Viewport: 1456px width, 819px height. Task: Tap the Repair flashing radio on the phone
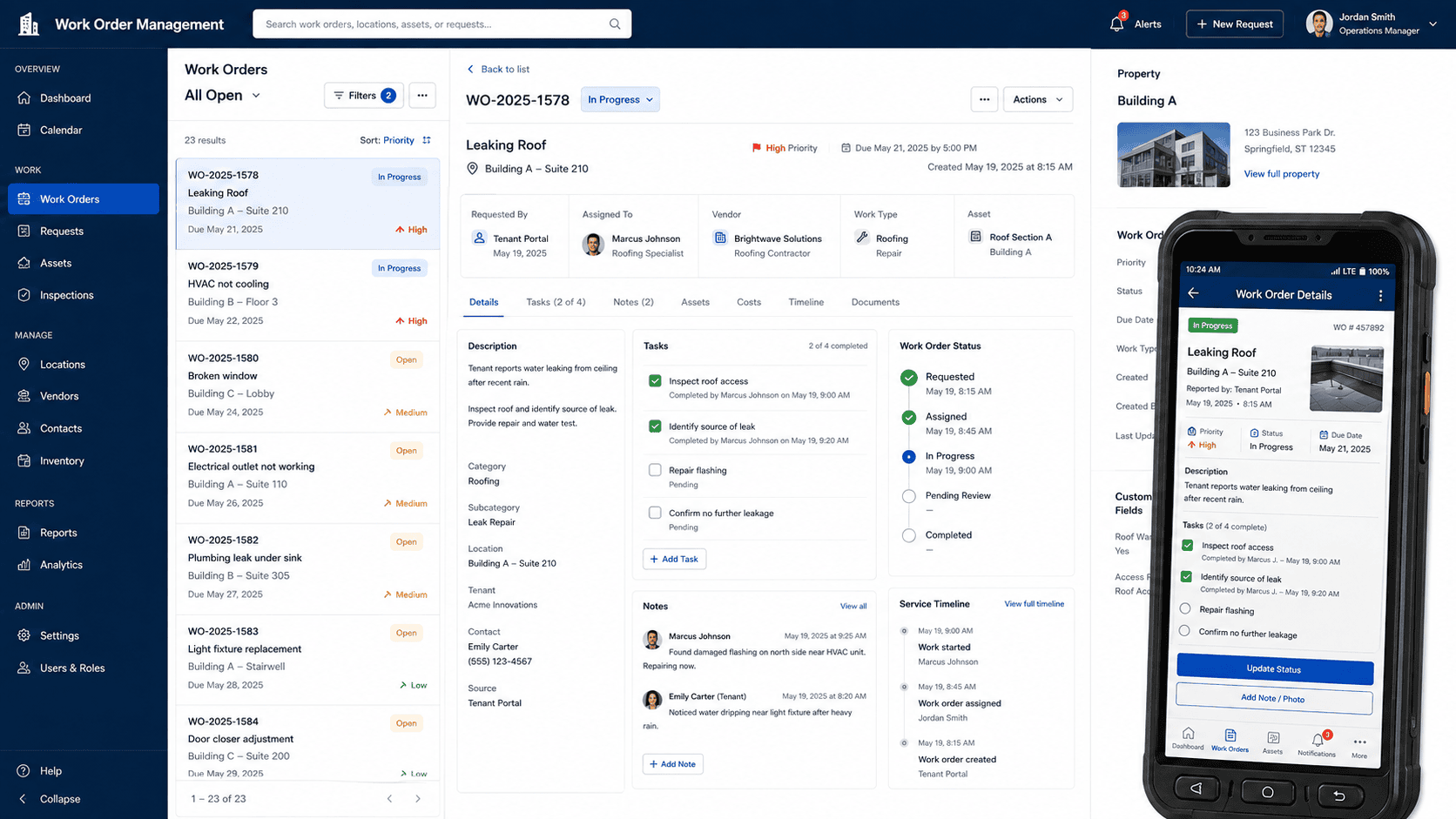pos(1185,608)
